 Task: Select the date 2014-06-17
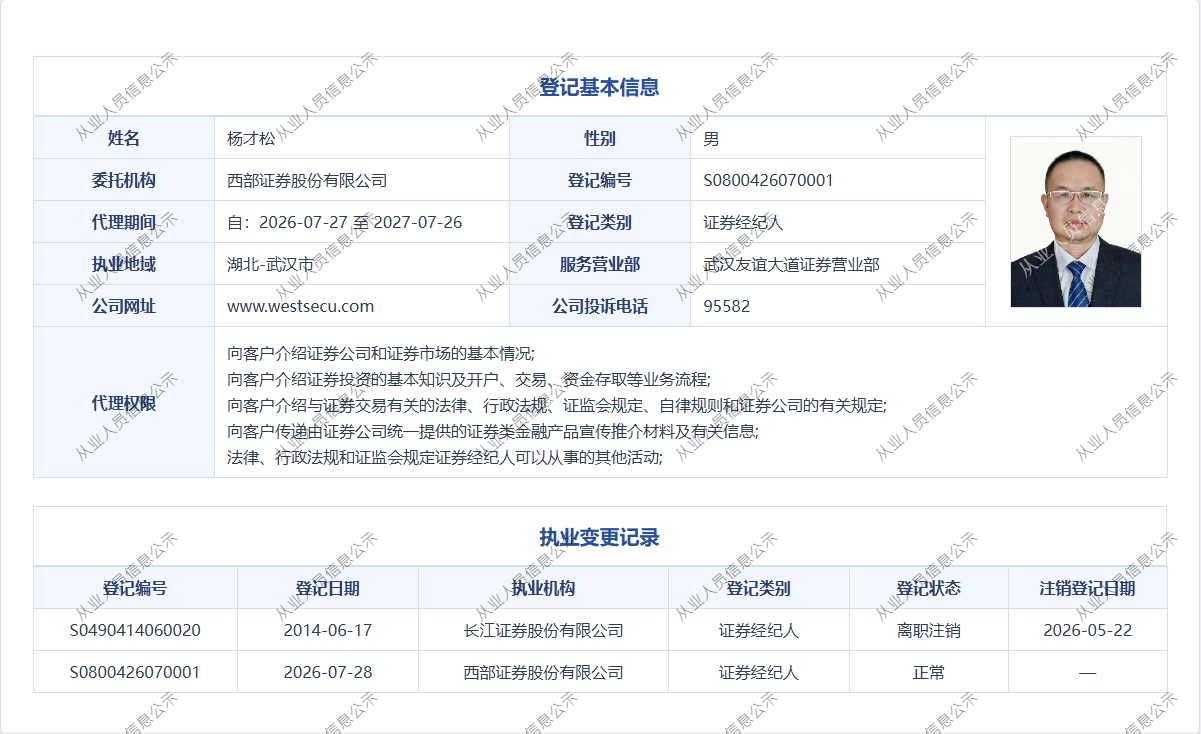tap(328, 631)
